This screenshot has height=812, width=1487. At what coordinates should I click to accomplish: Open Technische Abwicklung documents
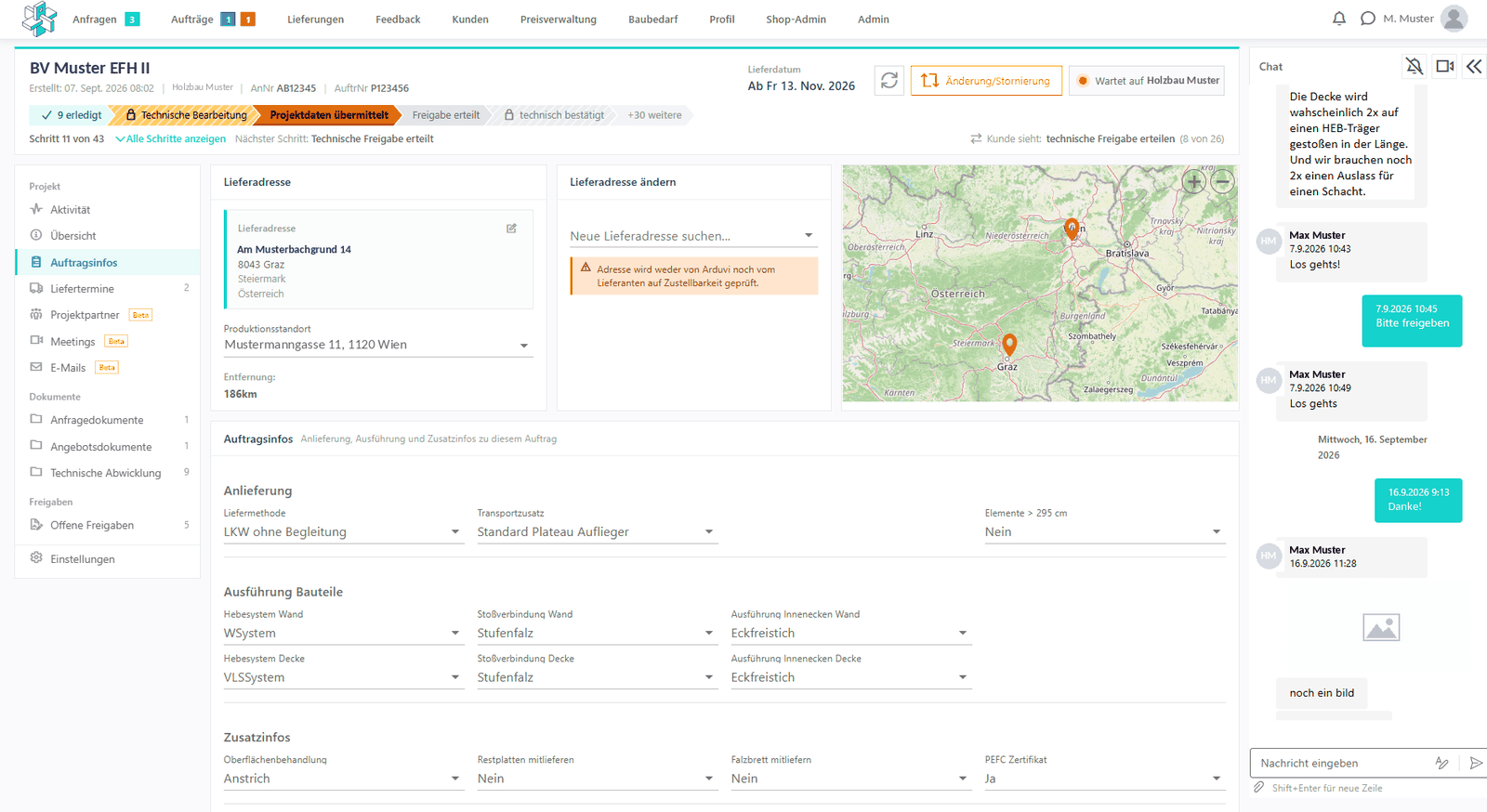(108, 473)
